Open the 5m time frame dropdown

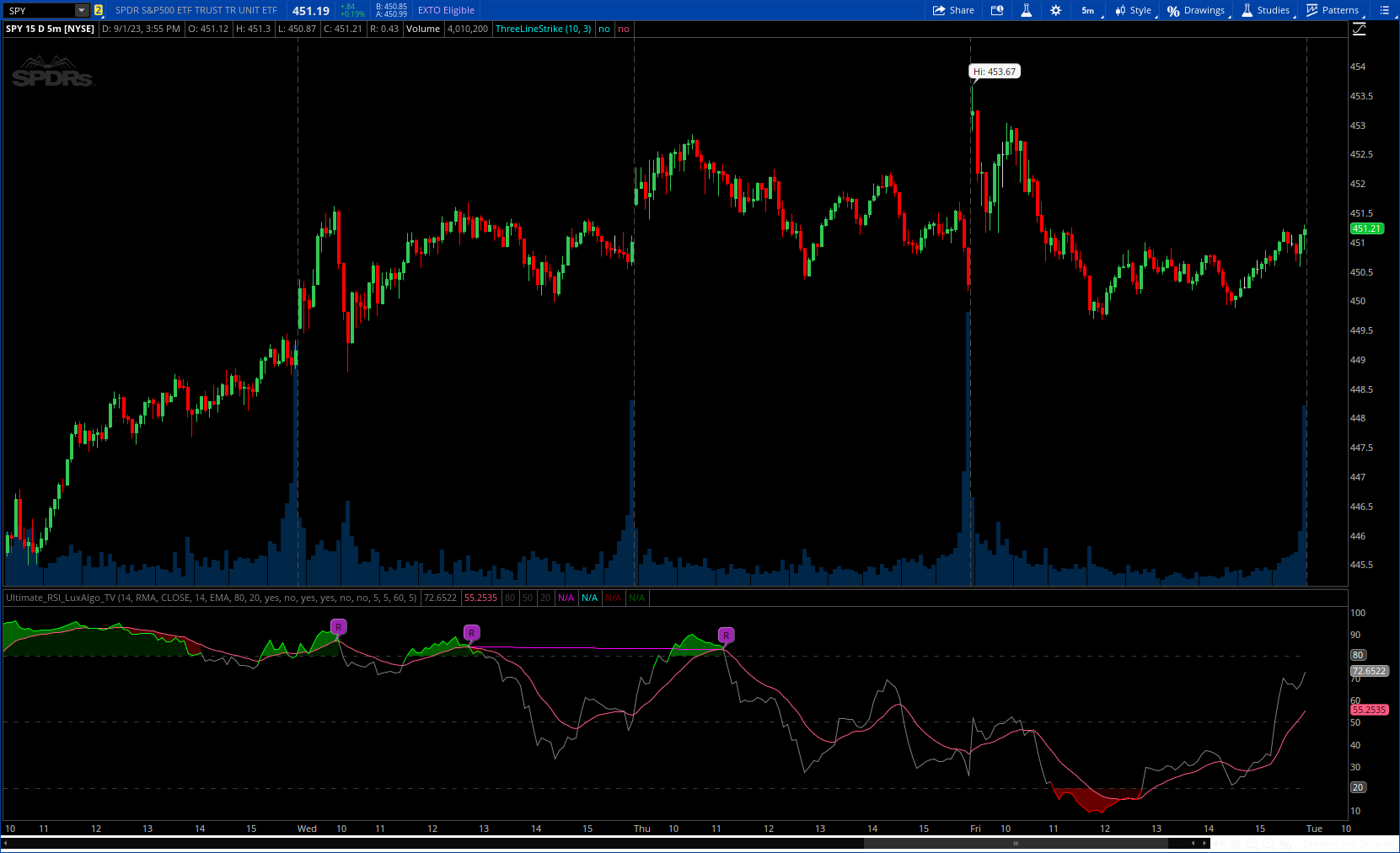point(1090,10)
